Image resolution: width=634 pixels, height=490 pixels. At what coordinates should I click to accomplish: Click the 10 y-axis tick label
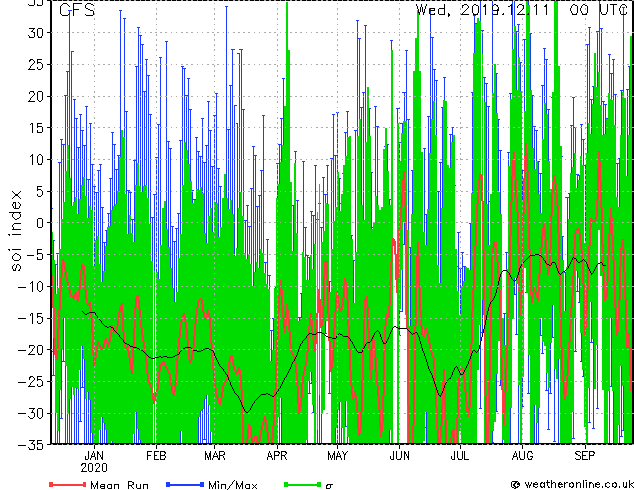click(36, 160)
